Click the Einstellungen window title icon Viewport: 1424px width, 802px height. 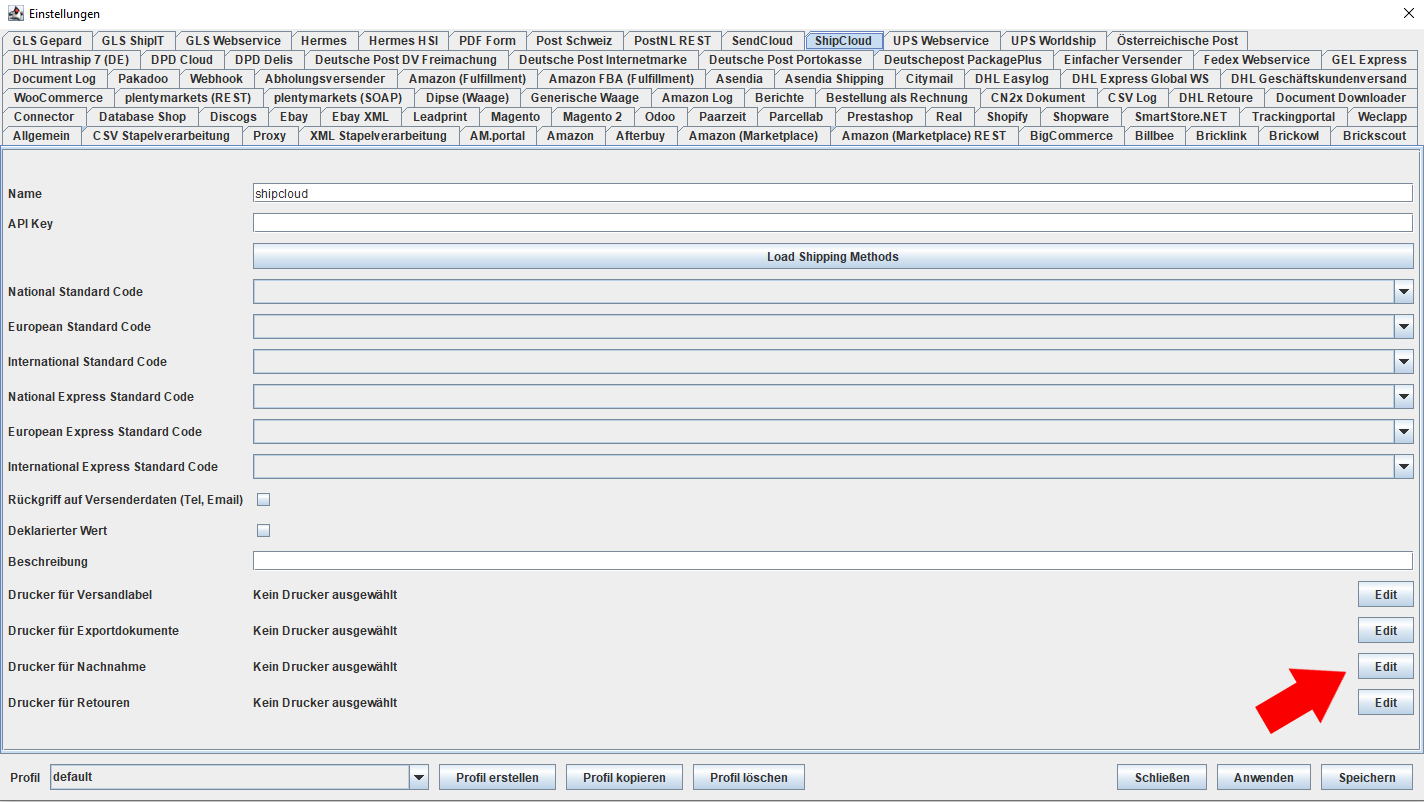pos(15,14)
